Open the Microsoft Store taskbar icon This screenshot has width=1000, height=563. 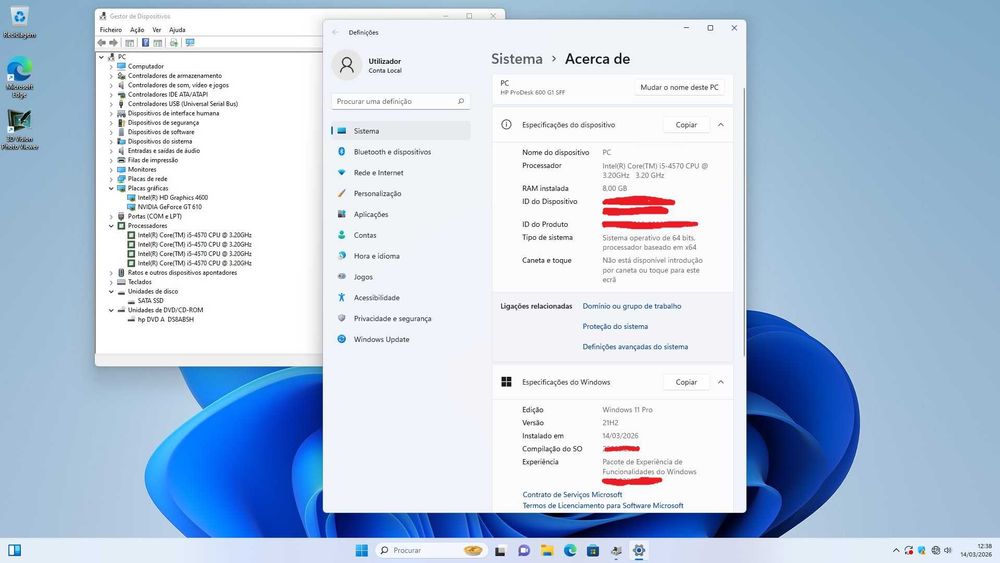pos(592,550)
